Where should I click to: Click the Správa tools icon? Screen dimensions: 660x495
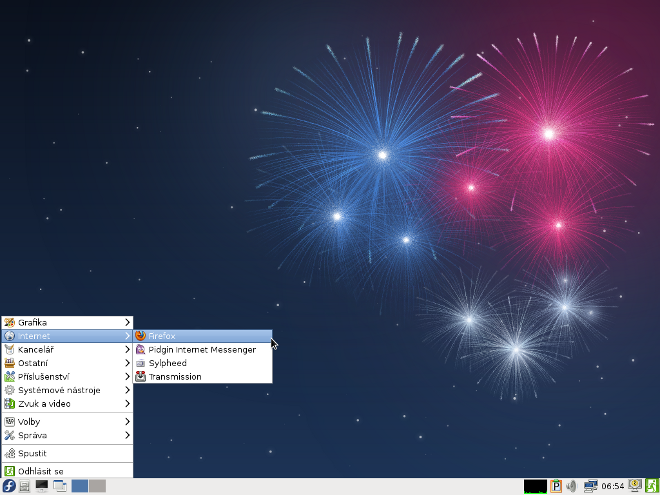[x=10, y=436]
